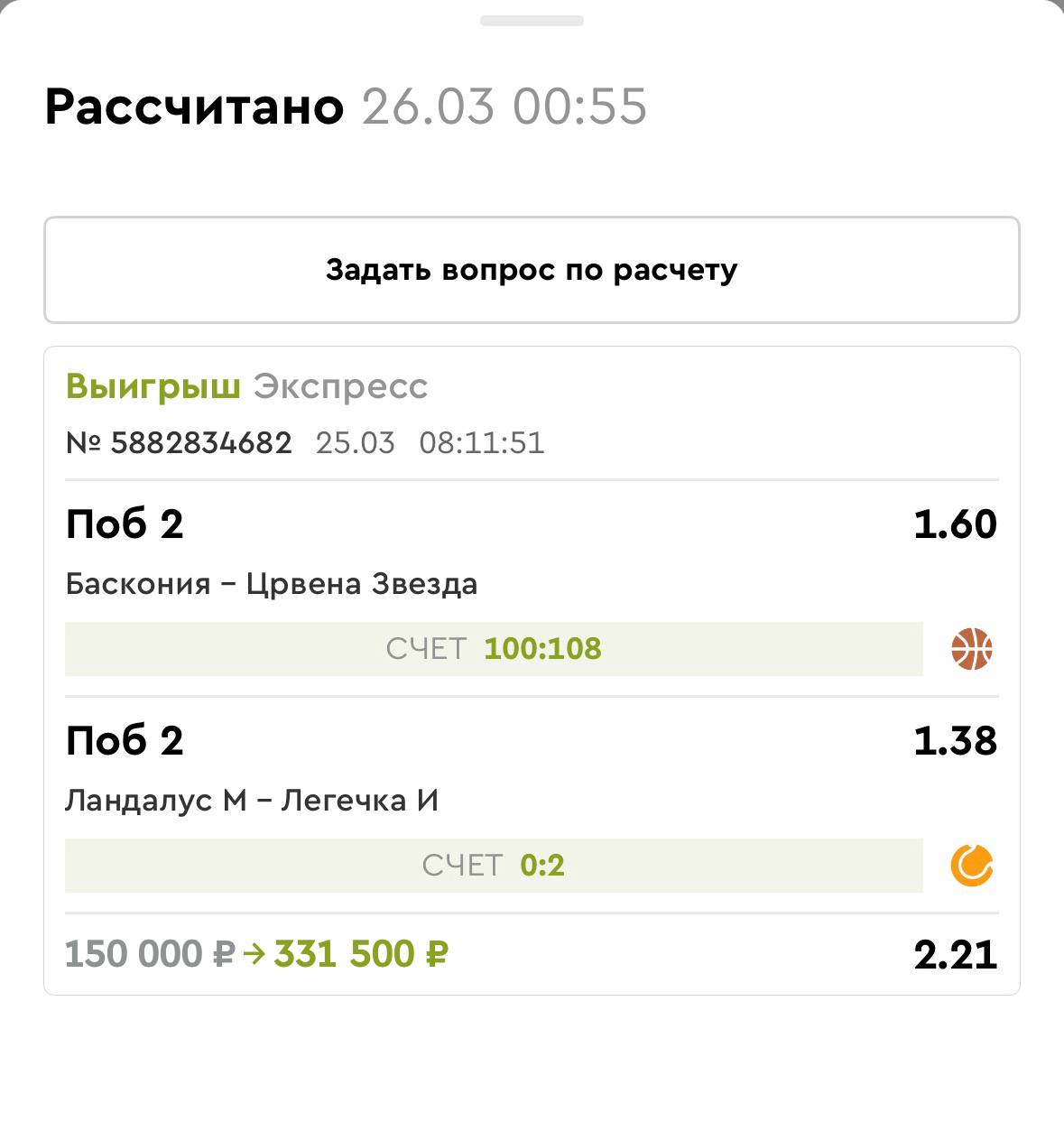1064x1131 pixels.
Task: Tap the total odds 2.21
Action: click(x=955, y=955)
